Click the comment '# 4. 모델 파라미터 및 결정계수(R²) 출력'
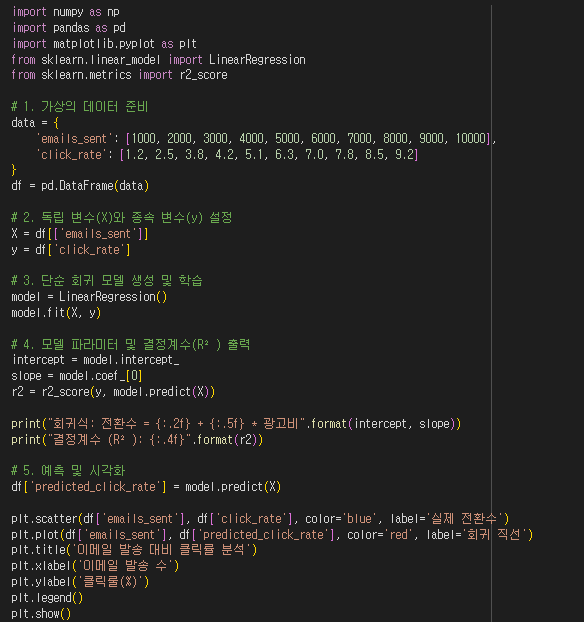This screenshot has width=584, height=622. click(x=131, y=344)
